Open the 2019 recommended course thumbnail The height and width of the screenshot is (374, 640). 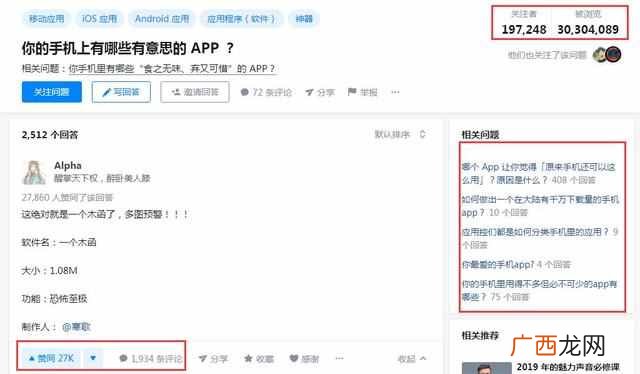click(x=486, y=367)
